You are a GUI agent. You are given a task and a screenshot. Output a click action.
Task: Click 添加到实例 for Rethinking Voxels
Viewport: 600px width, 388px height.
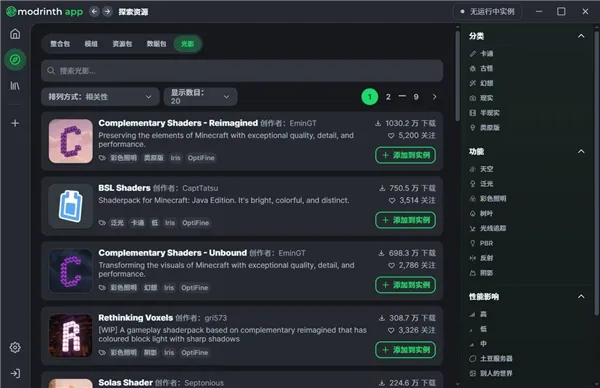pos(406,350)
